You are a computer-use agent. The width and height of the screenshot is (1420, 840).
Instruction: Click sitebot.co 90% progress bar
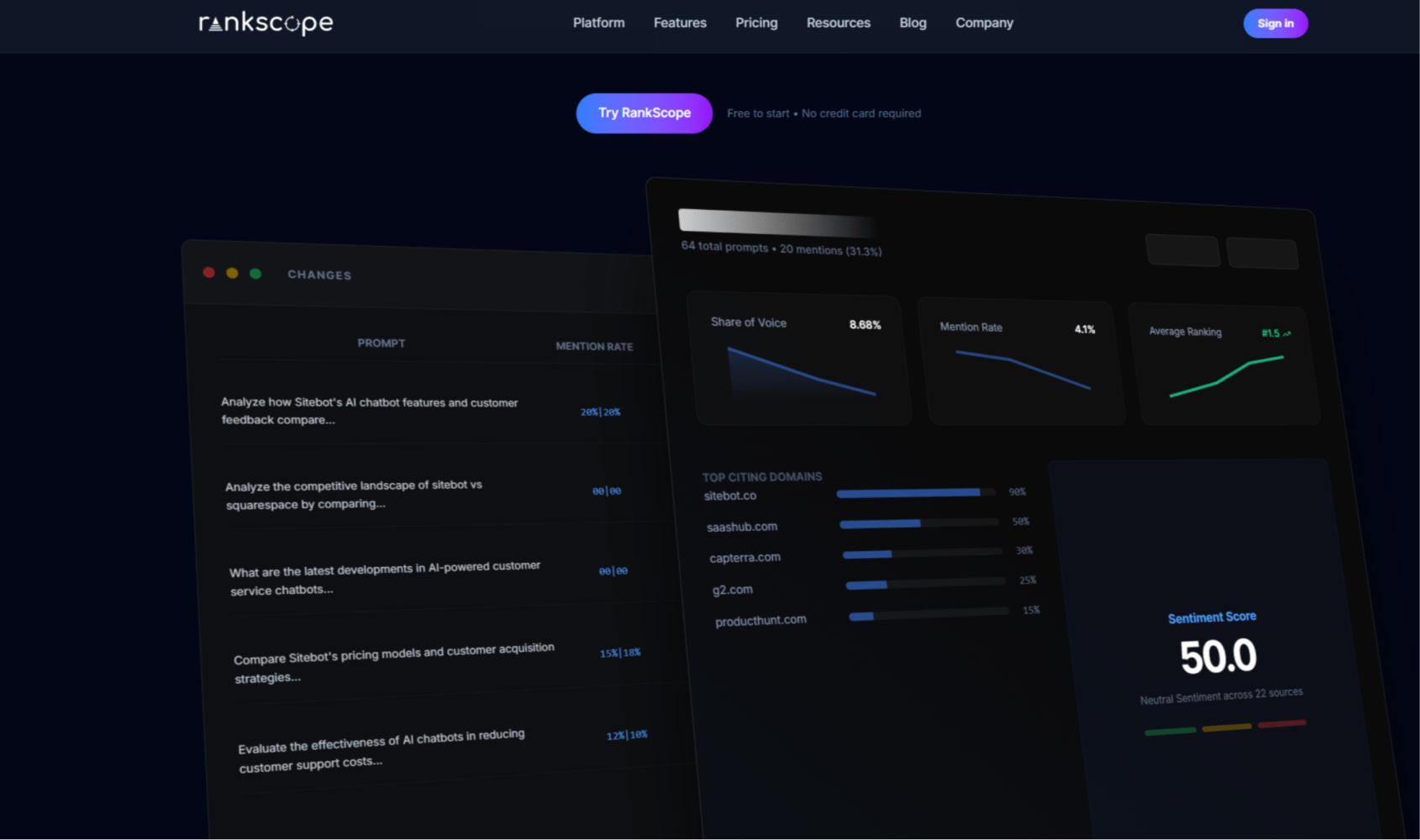(x=916, y=493)
